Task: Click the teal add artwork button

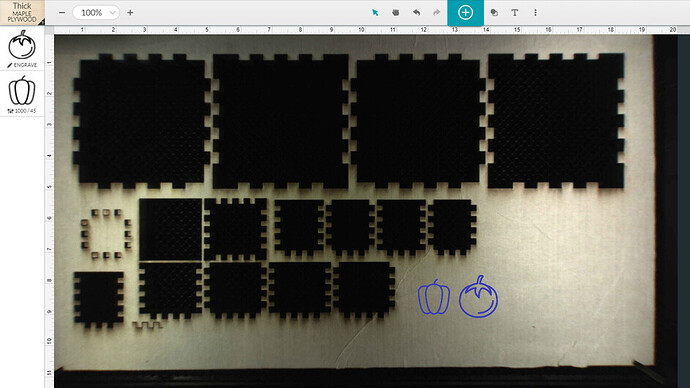Action: click(x=466, y=13)
